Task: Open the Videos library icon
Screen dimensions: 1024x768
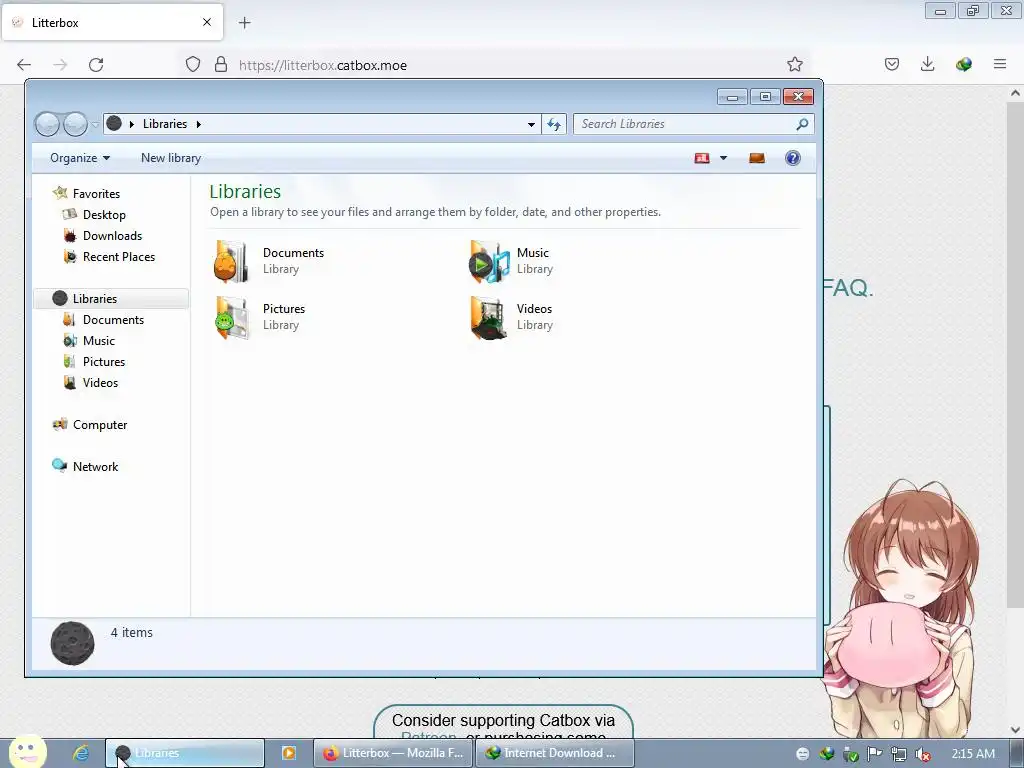Action: pos(488,317)
